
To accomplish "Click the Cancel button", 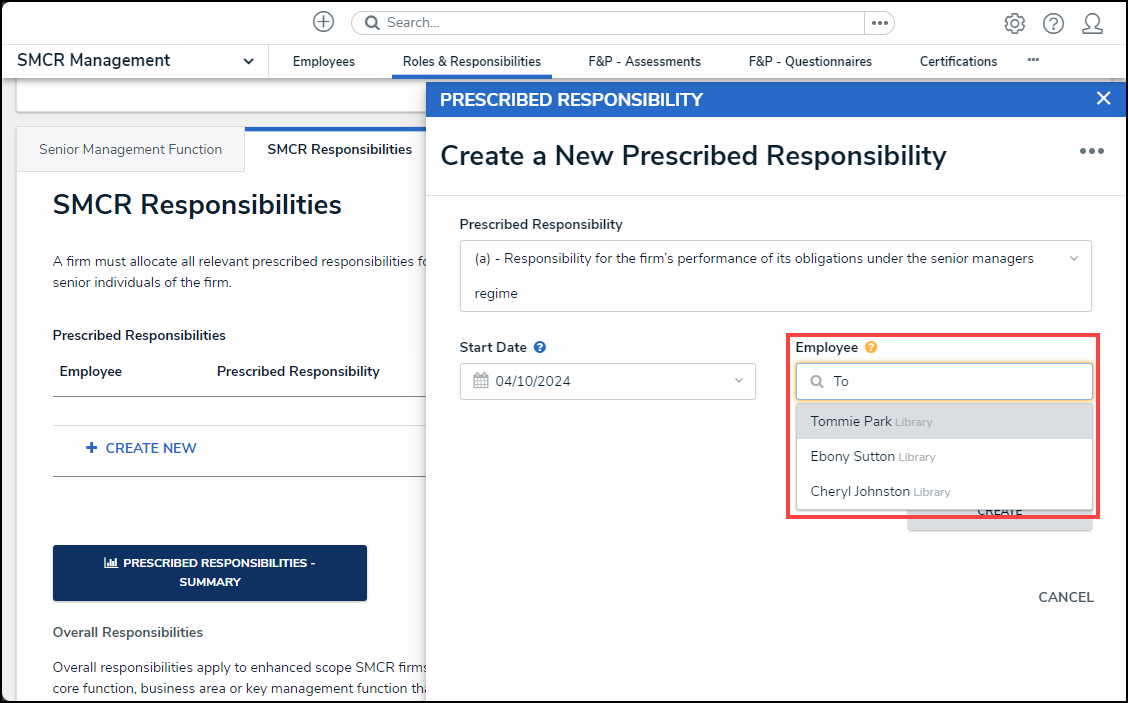I will coord(1065,597).
